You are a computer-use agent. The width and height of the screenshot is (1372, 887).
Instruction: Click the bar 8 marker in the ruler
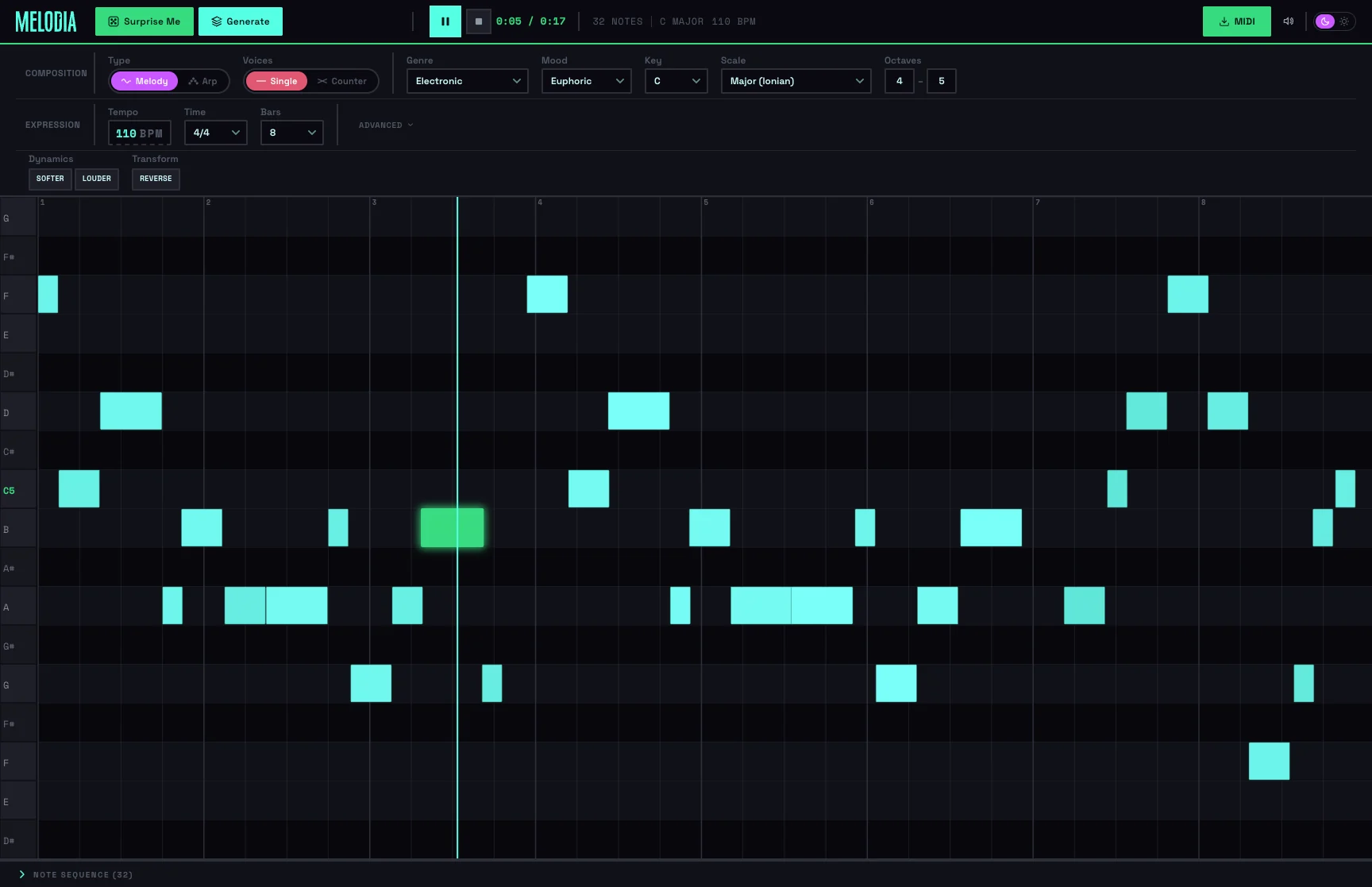click(1204, 202)
